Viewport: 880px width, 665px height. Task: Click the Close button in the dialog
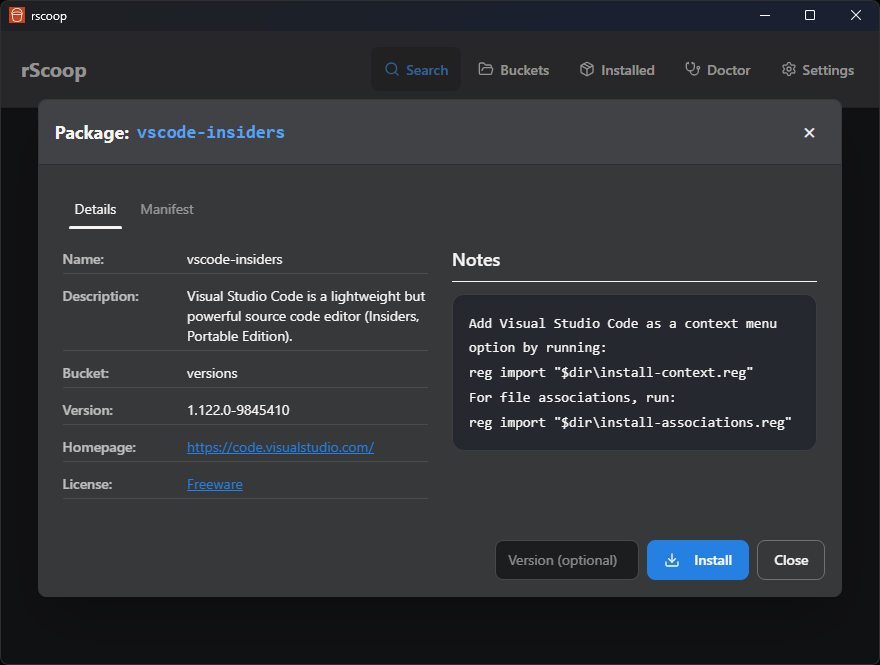click(x=790, y=560)
